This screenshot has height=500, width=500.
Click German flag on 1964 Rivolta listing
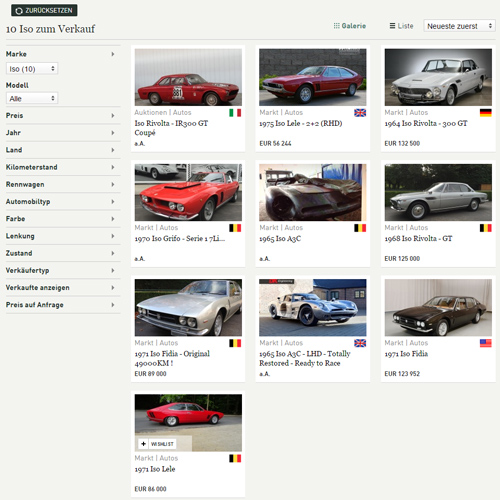pyautogui.click(x=486, y=113)
